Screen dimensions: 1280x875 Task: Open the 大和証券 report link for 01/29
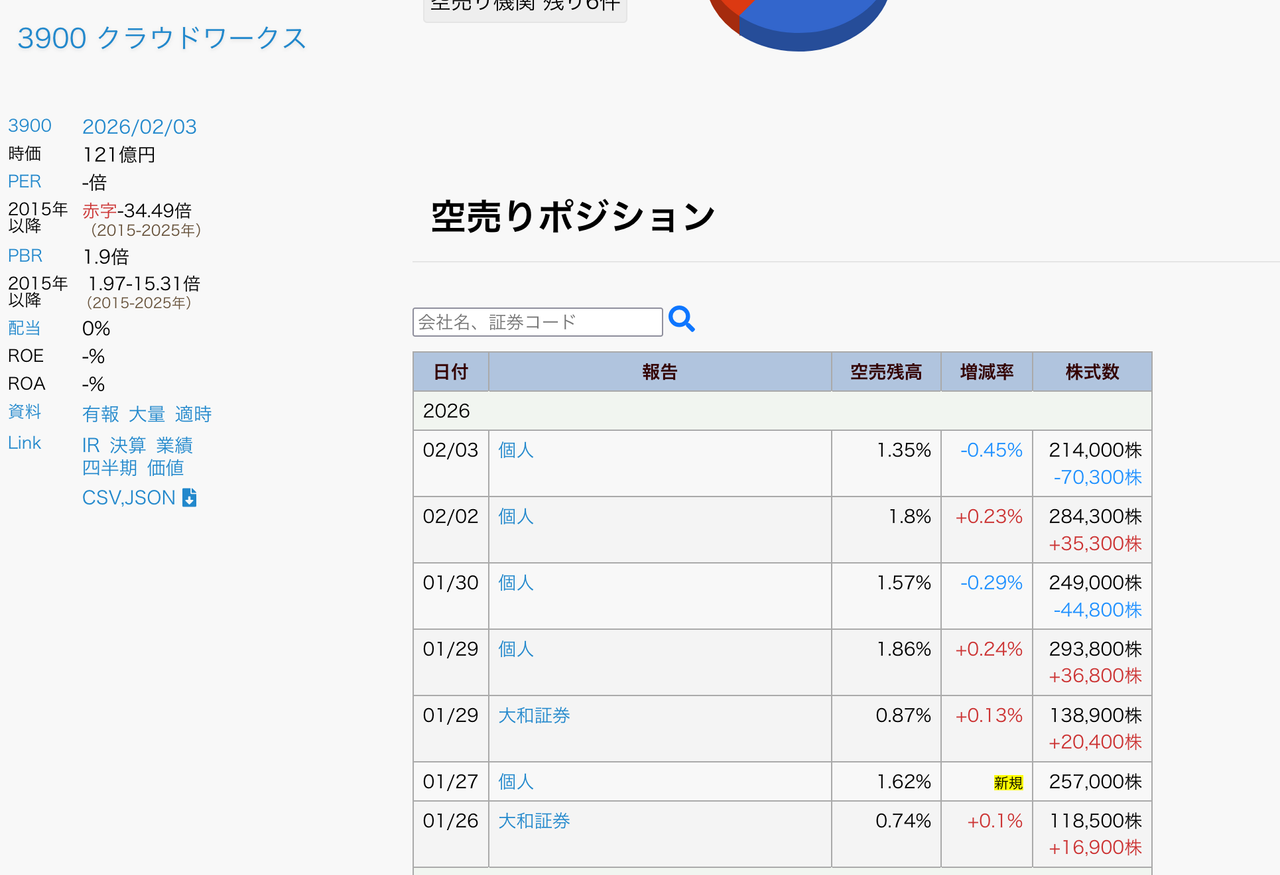coord(533,715)
